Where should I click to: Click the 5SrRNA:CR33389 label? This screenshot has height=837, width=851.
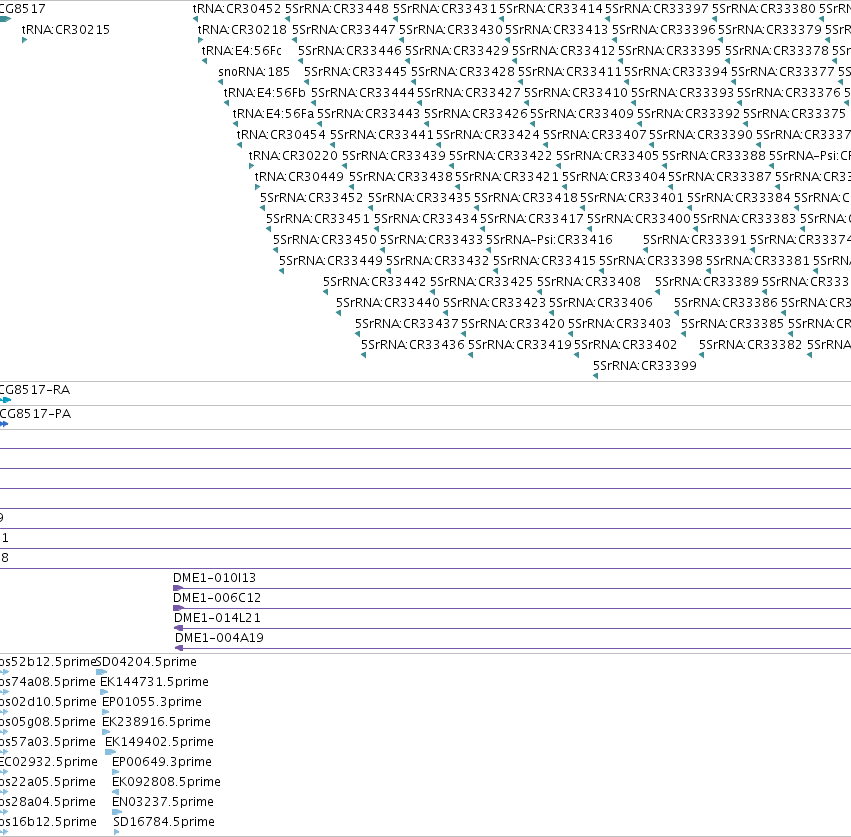pyautogui.click(x=707, y=282)
